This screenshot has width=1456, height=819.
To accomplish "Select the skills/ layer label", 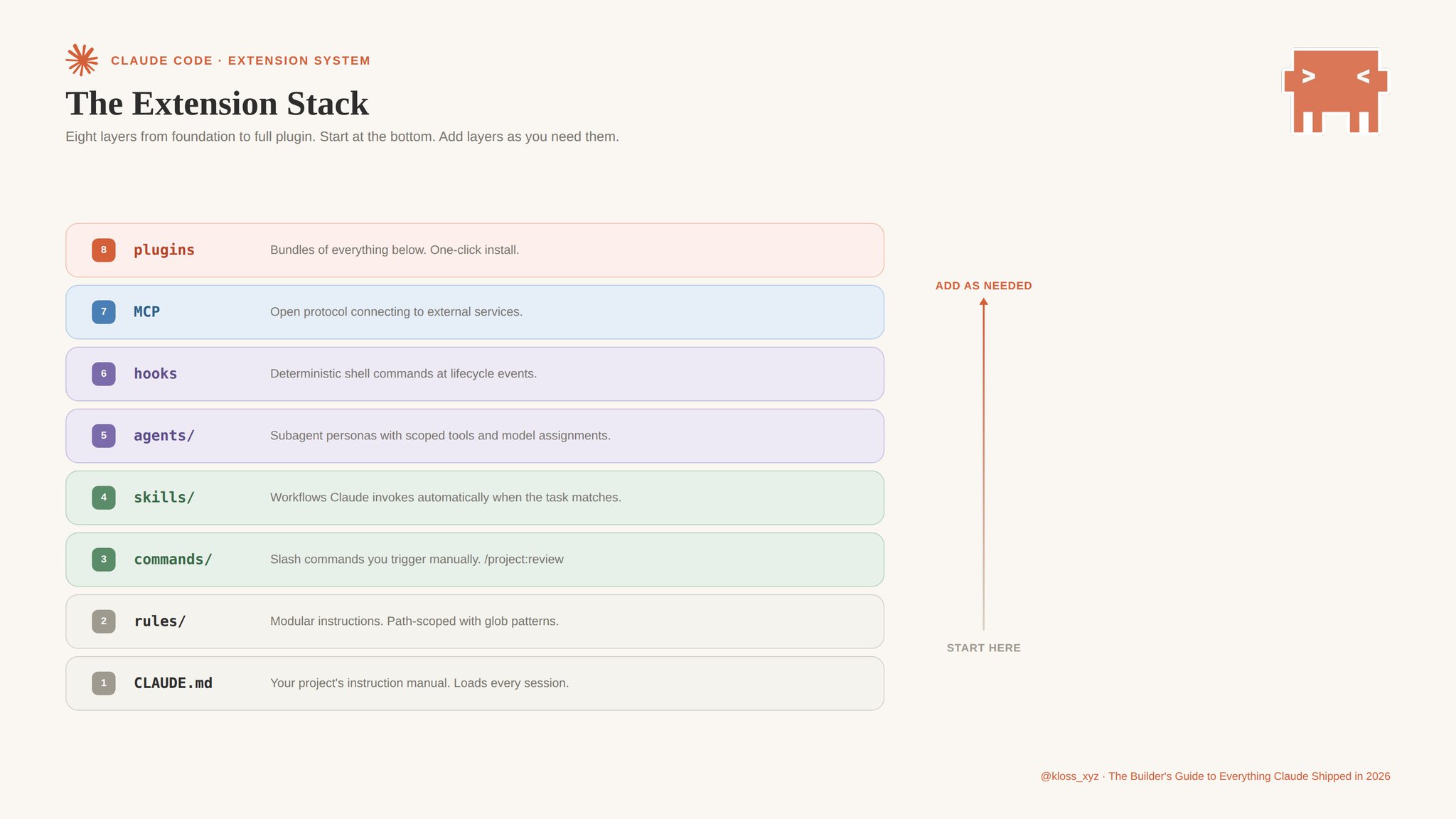I will click(164, 498).
